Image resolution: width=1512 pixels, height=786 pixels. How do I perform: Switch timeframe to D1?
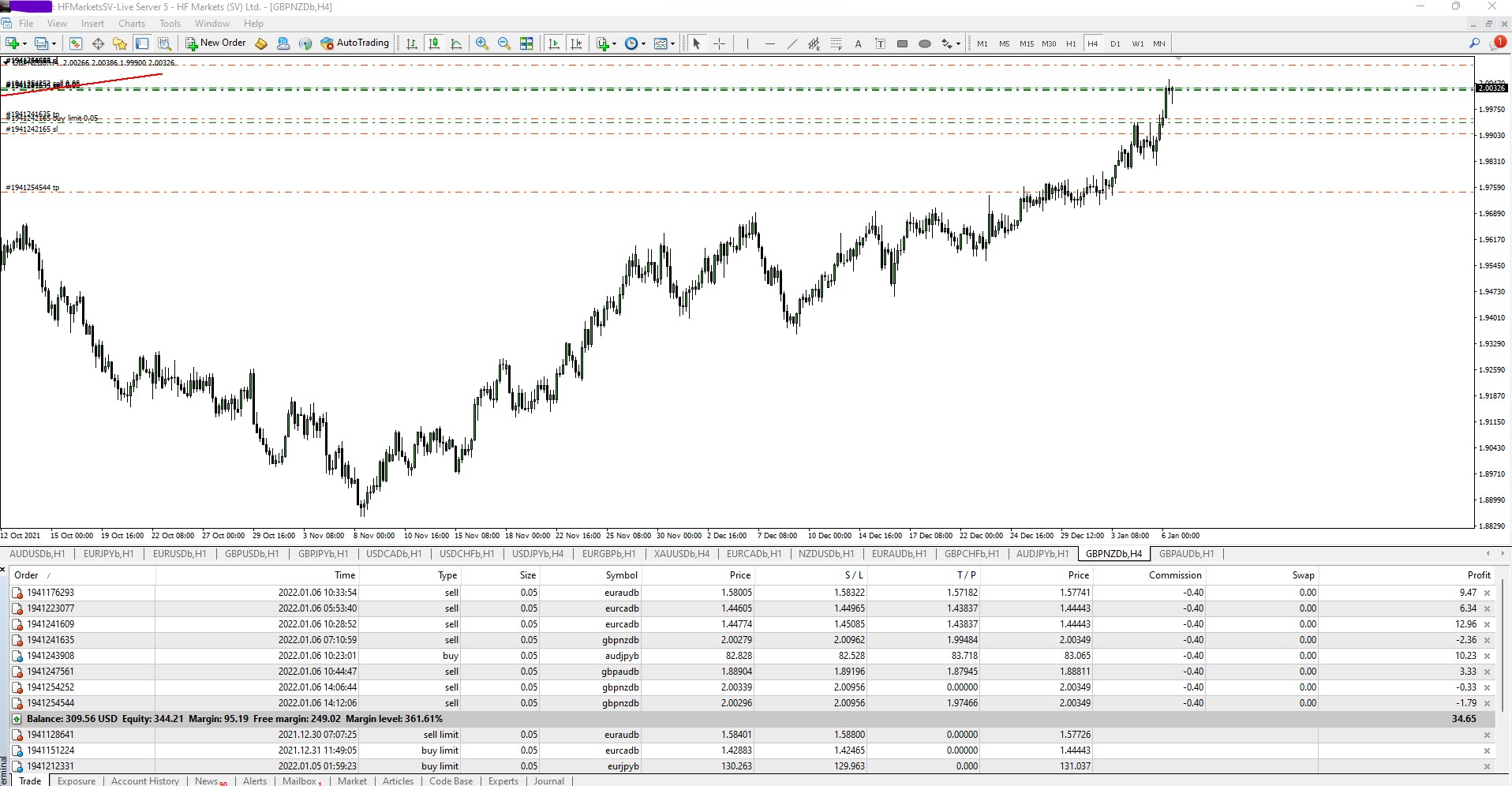tap(1115, 43)
